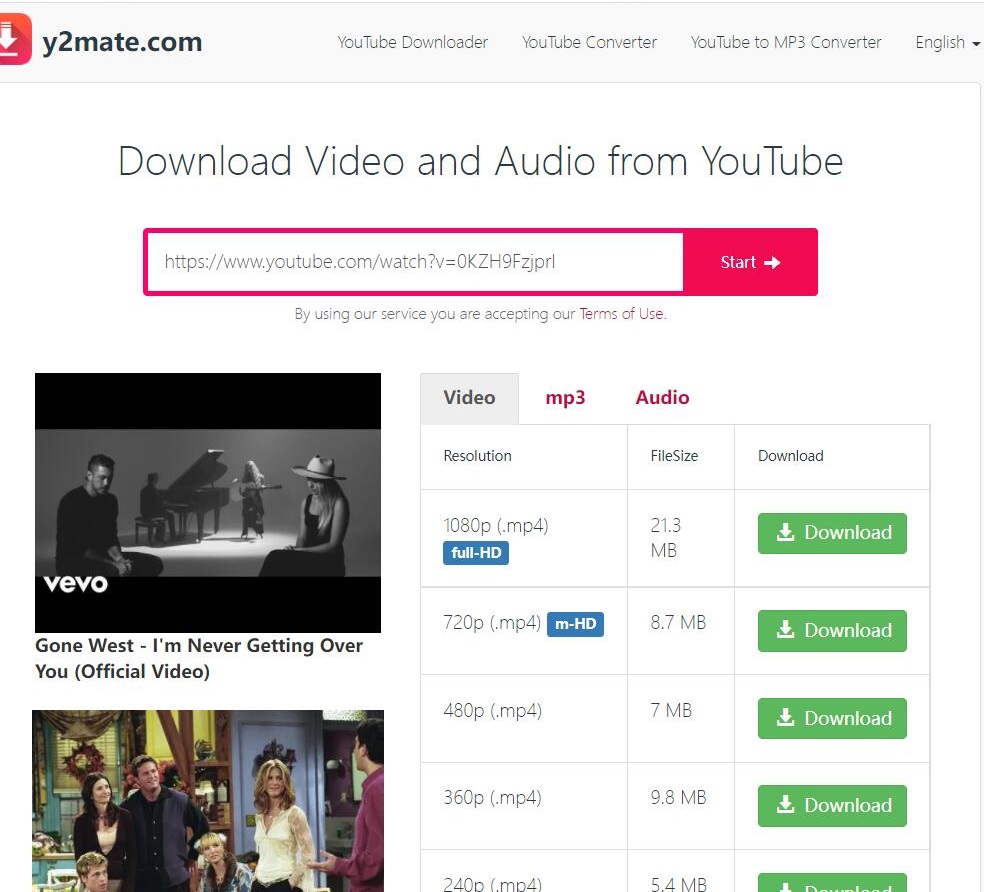Switch to the Audio tab

[x=662, y=397]
